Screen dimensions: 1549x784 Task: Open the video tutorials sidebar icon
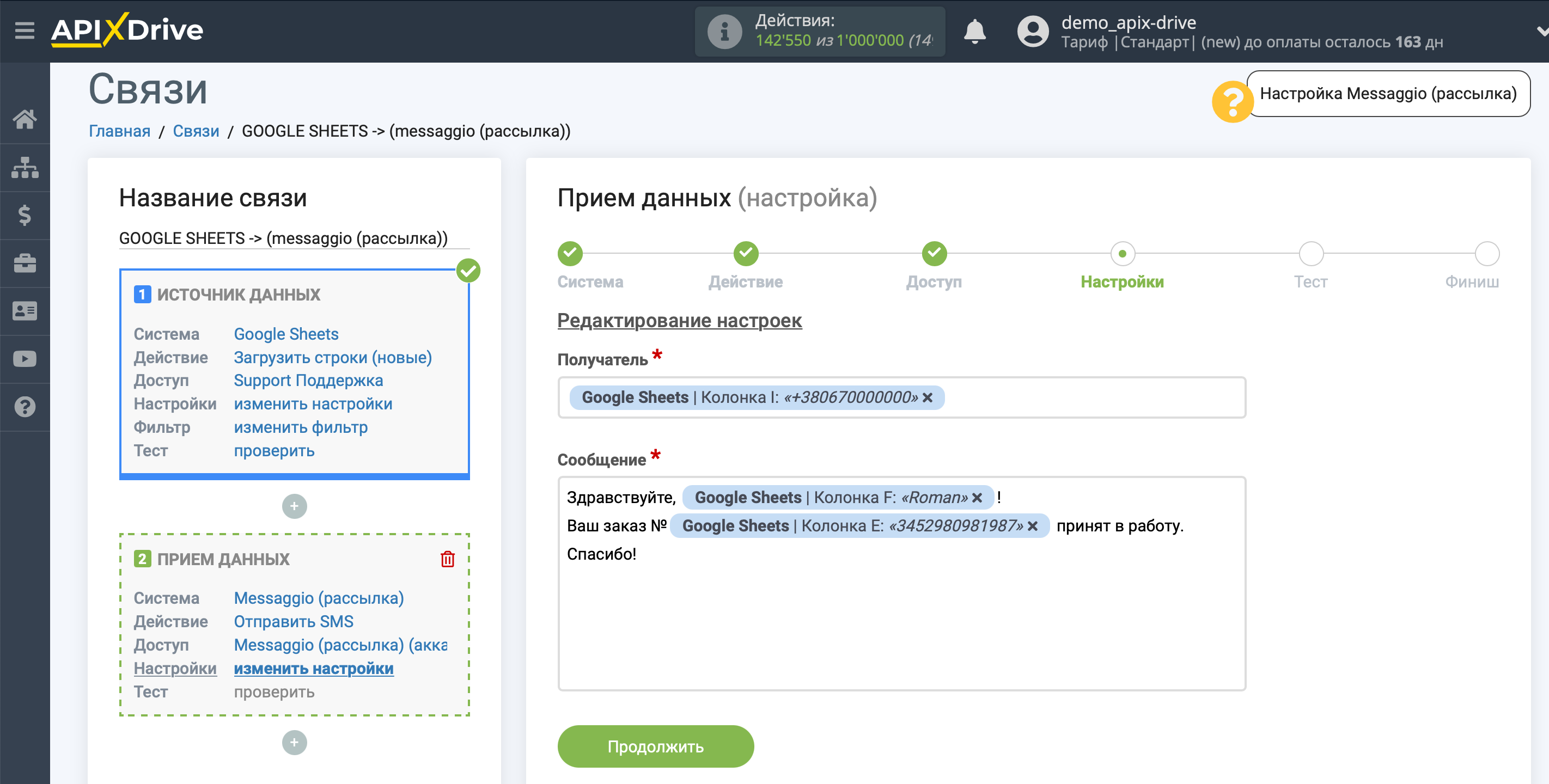25,359
